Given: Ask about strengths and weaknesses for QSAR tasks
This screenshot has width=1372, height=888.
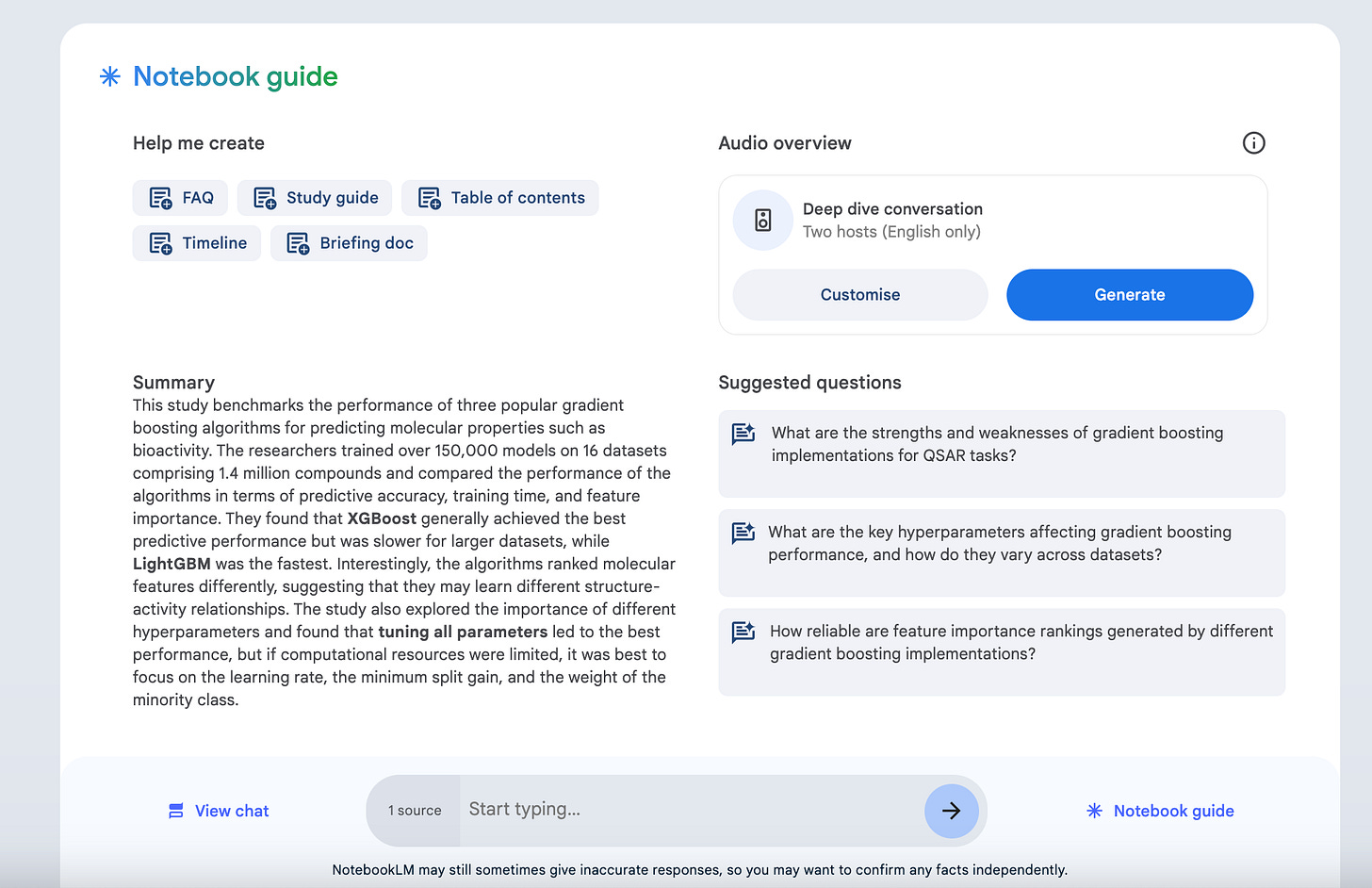Looking at the screenshot, I should click(1002, 453).
